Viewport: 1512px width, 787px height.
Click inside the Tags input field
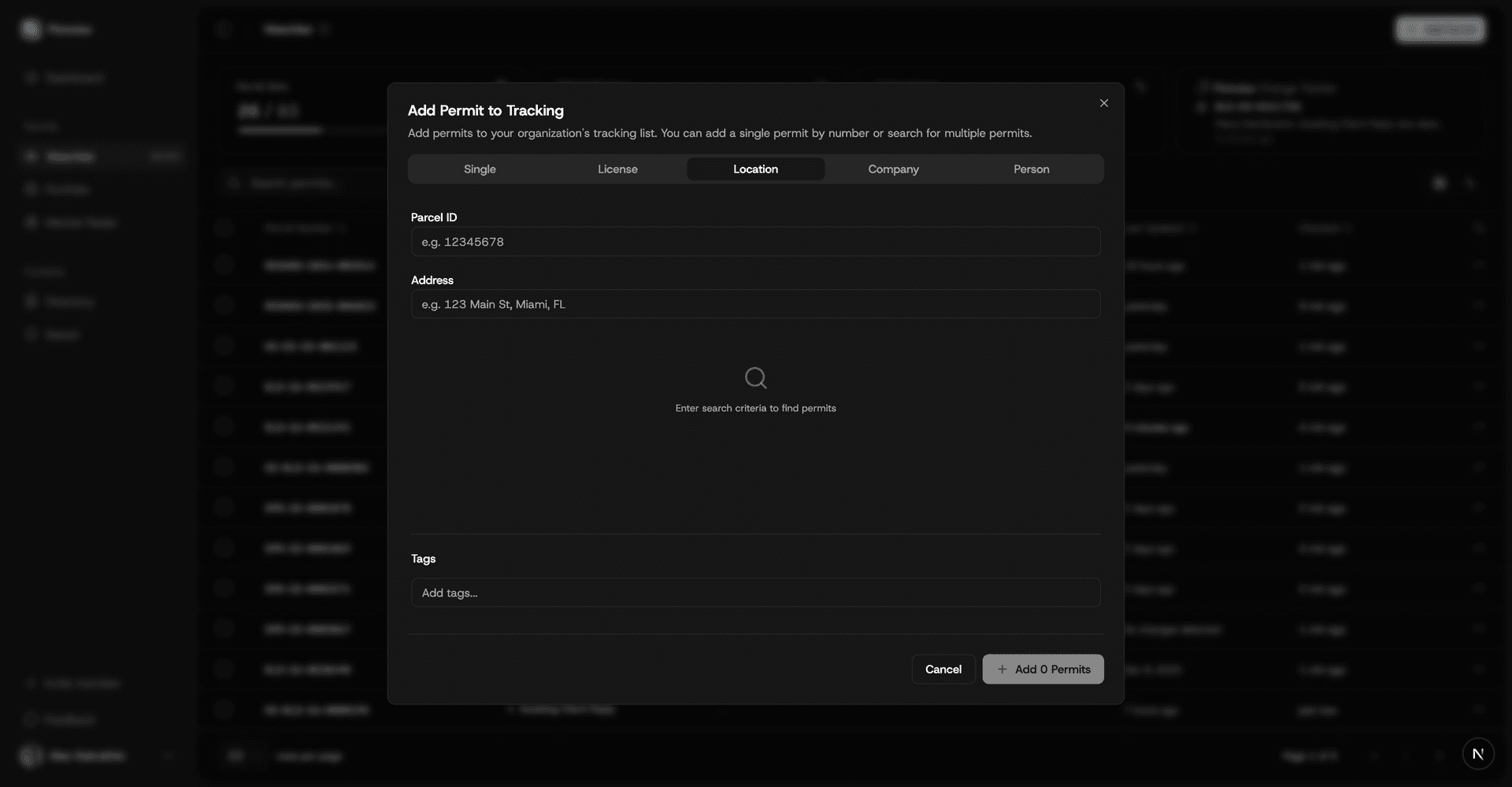(755, 592)
